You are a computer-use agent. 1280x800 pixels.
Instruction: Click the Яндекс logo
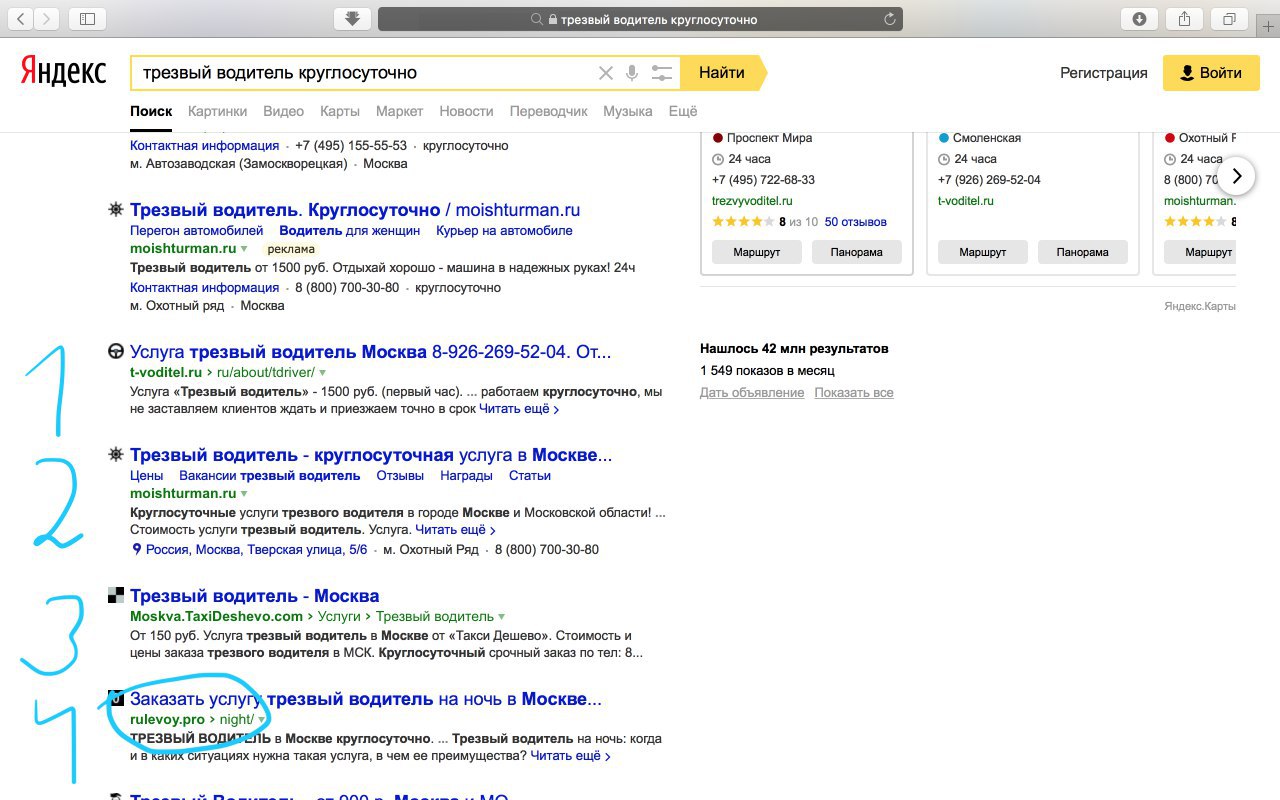(63, 72)
